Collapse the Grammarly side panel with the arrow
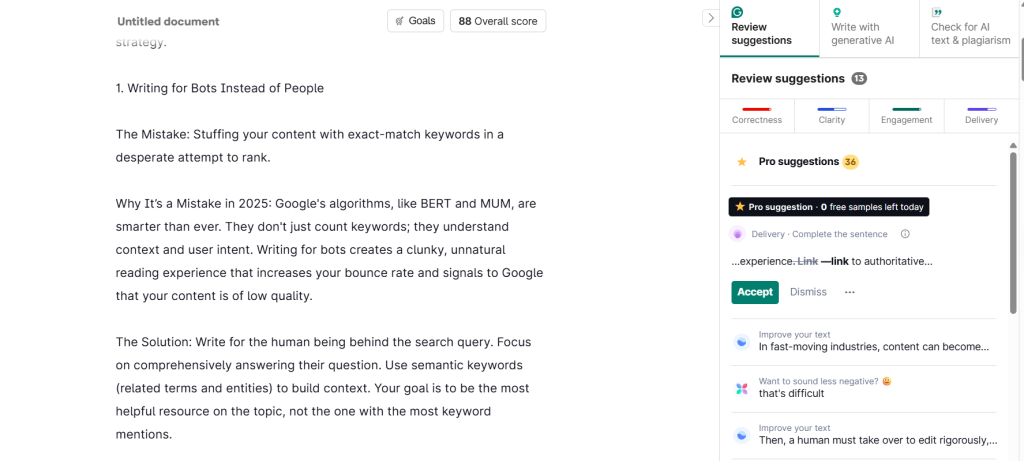 [x=710, y=17]
